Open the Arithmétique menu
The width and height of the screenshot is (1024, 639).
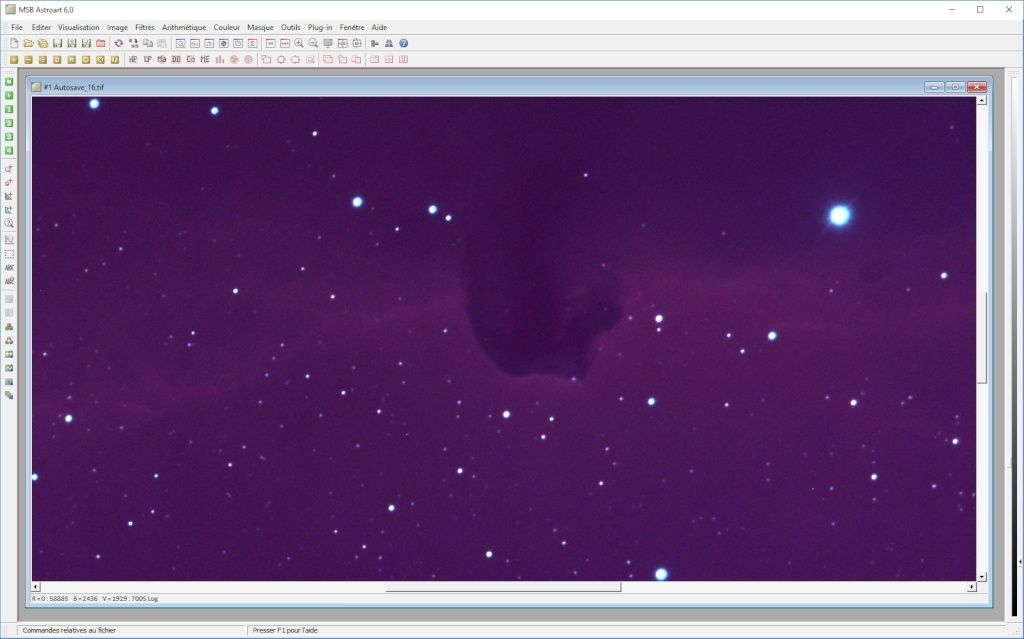184,27
